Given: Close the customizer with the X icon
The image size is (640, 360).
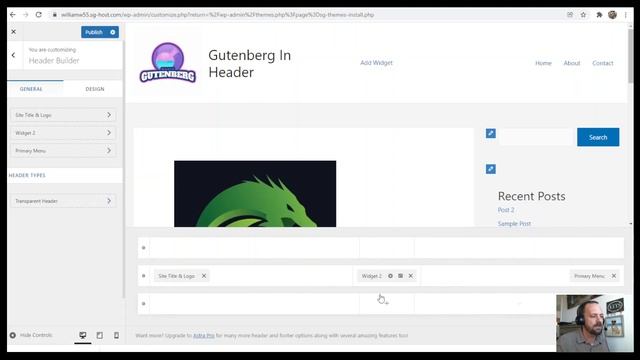Looking at the screenshot, I should (x=14, y=31).
